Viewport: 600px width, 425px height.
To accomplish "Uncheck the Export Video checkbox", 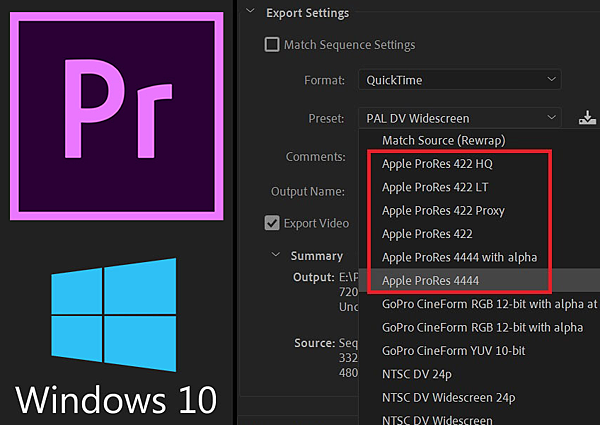I will [272, 223].
